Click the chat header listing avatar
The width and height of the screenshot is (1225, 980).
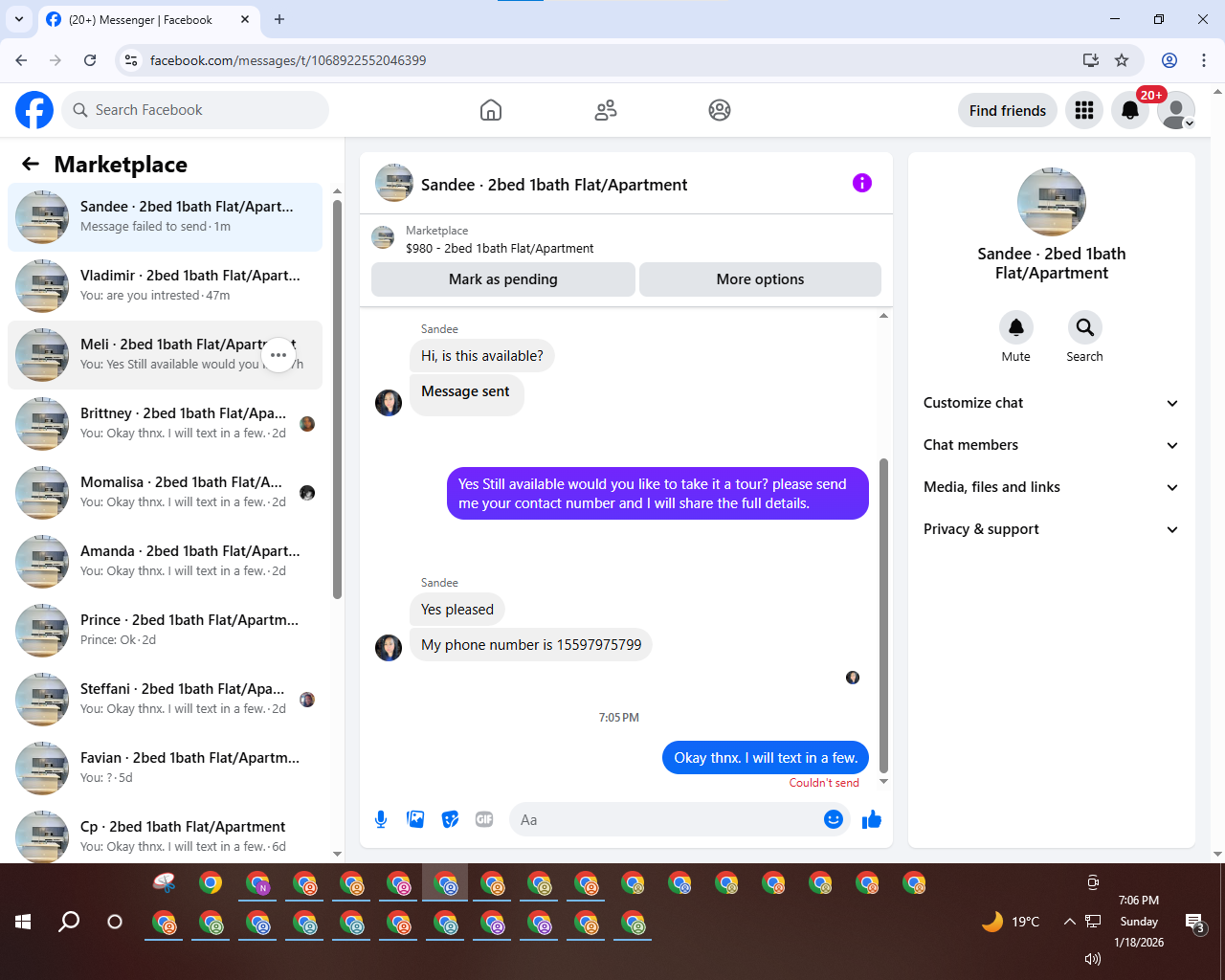tap(394, 183)
